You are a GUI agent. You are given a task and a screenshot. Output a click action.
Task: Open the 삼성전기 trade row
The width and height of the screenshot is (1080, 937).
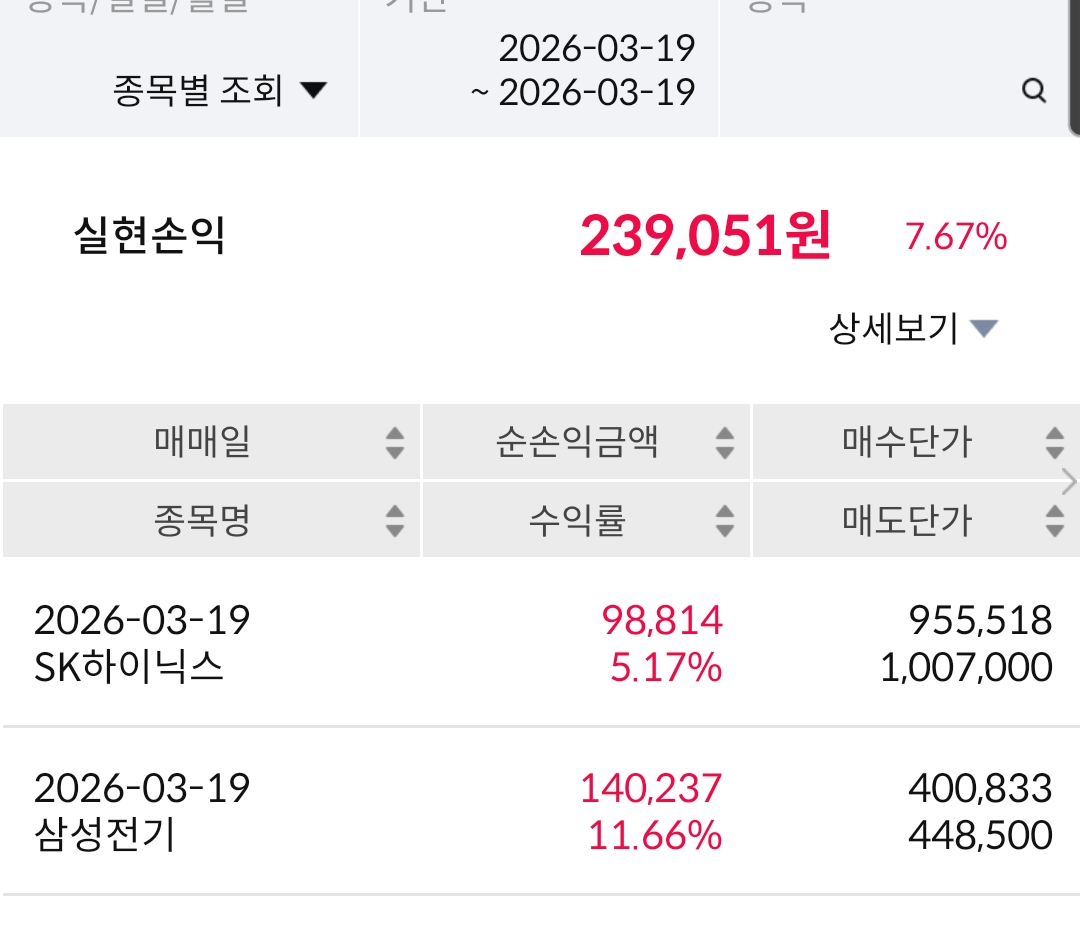(540, 811)
